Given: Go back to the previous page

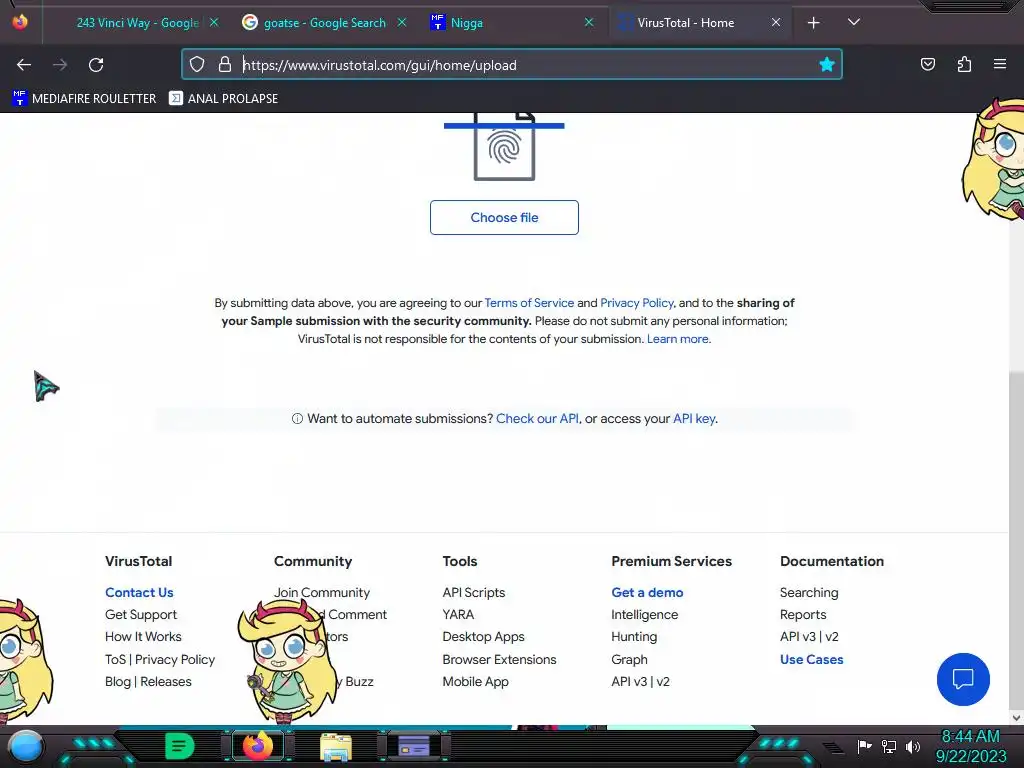Looking at the screenshot, I should click(24, 65).
